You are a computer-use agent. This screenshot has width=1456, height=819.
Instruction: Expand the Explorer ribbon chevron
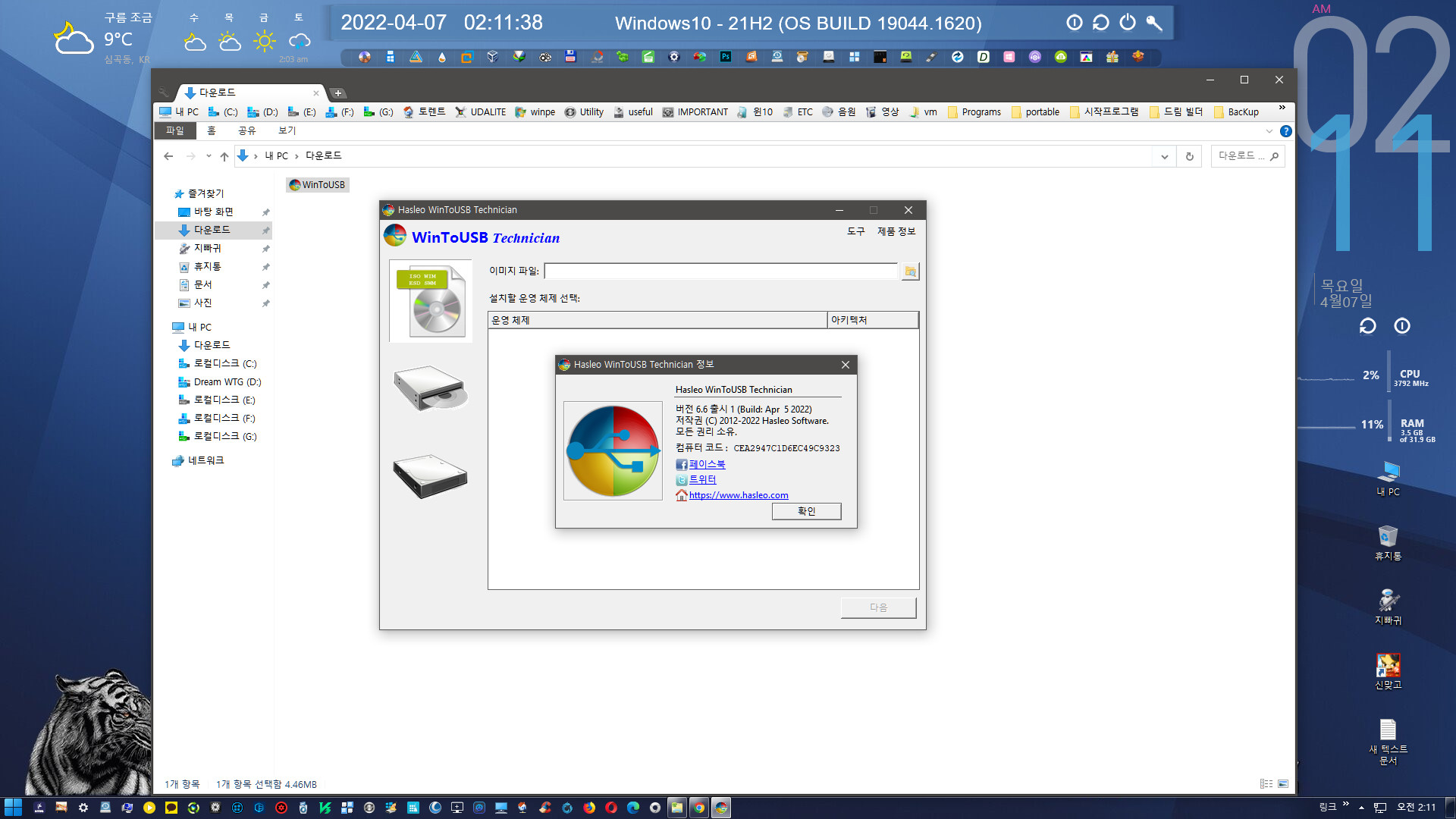point(1269,131)
